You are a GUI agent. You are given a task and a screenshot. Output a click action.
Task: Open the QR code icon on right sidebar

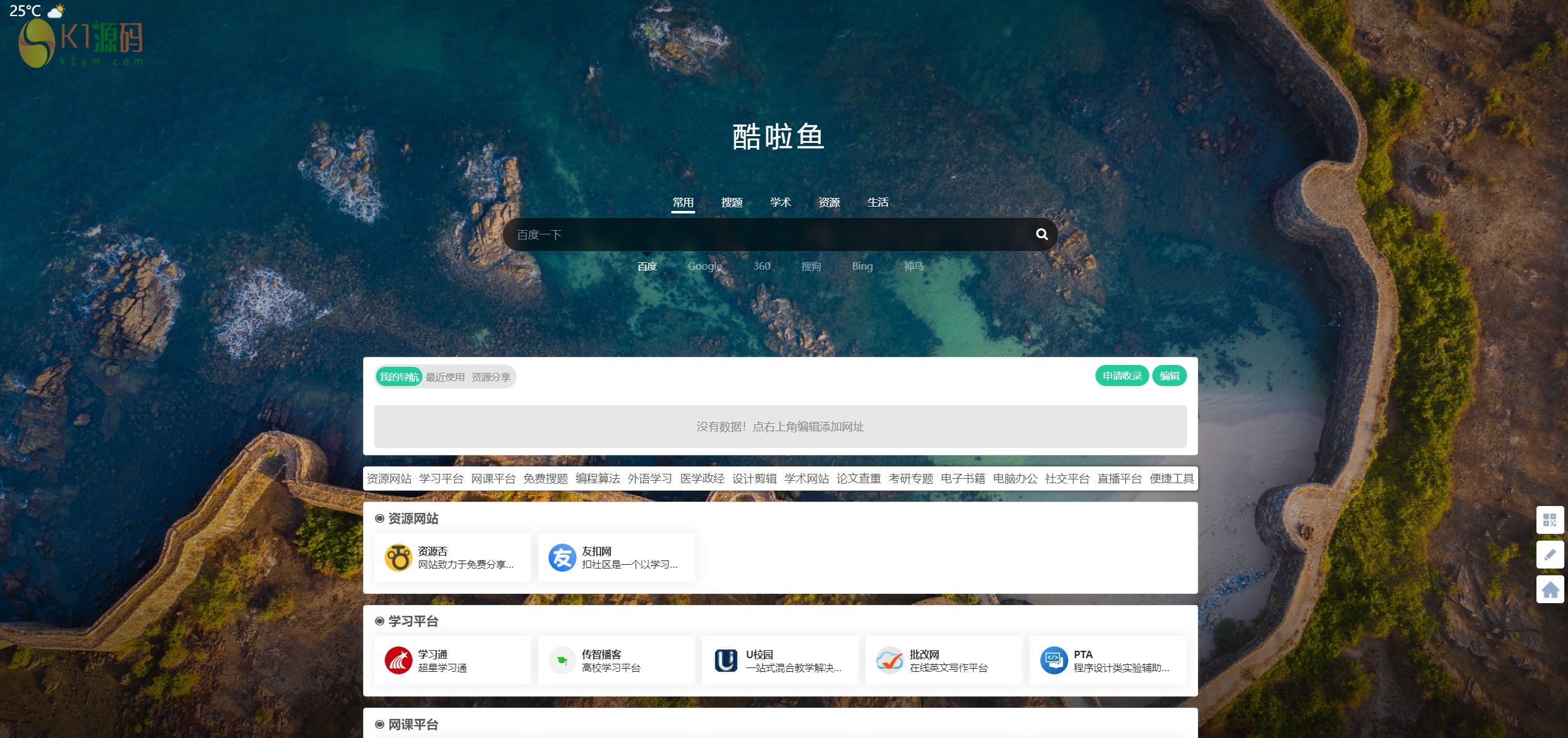[1549, 520]
